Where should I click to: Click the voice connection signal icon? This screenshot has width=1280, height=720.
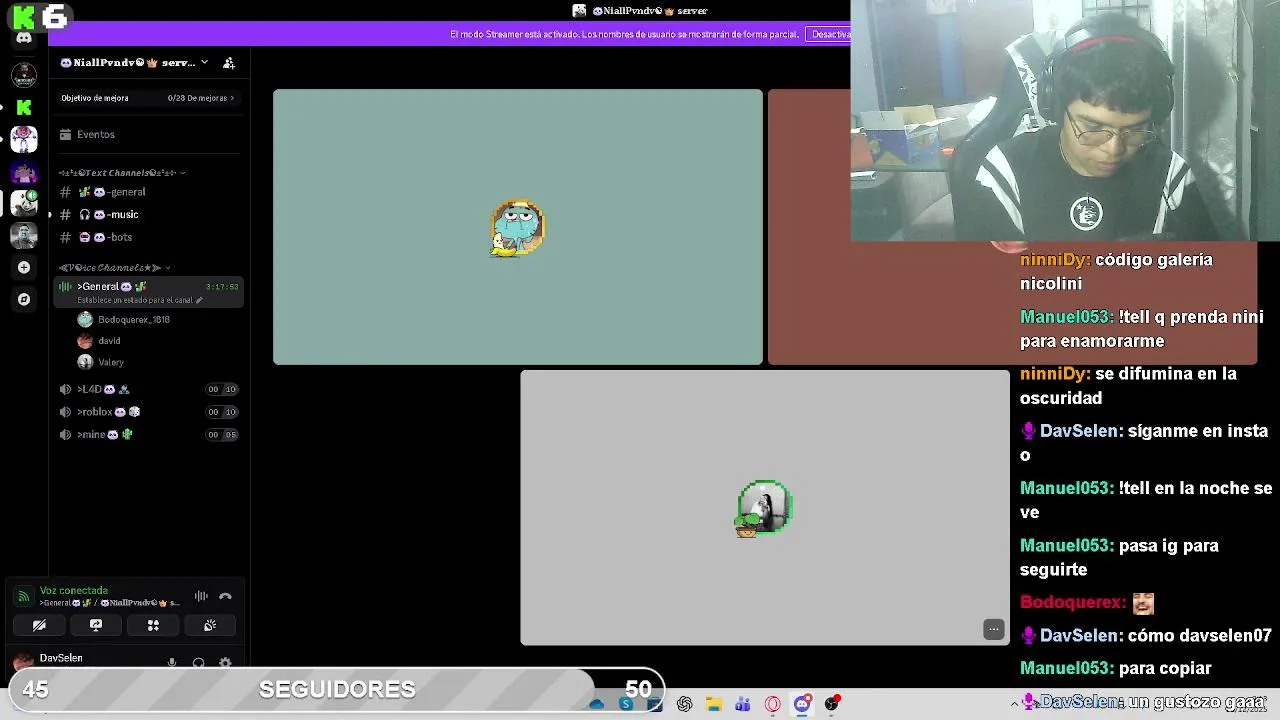tap(23, 596)
